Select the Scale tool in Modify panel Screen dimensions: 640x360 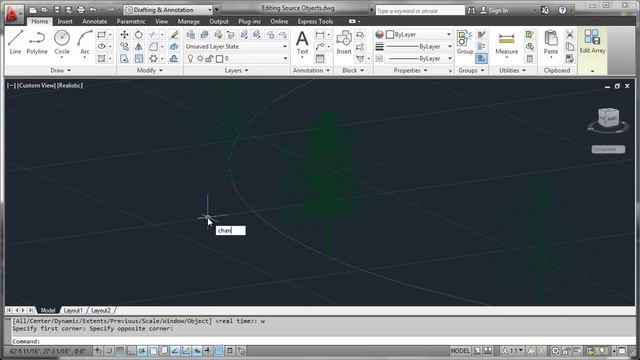click(139, 59)
